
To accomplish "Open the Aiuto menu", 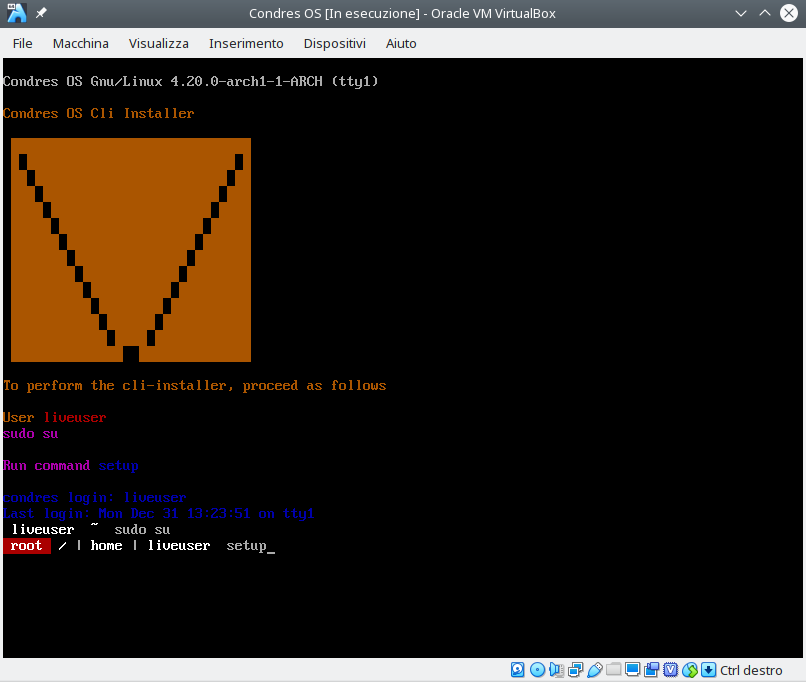I will click(x=401, y=43).
